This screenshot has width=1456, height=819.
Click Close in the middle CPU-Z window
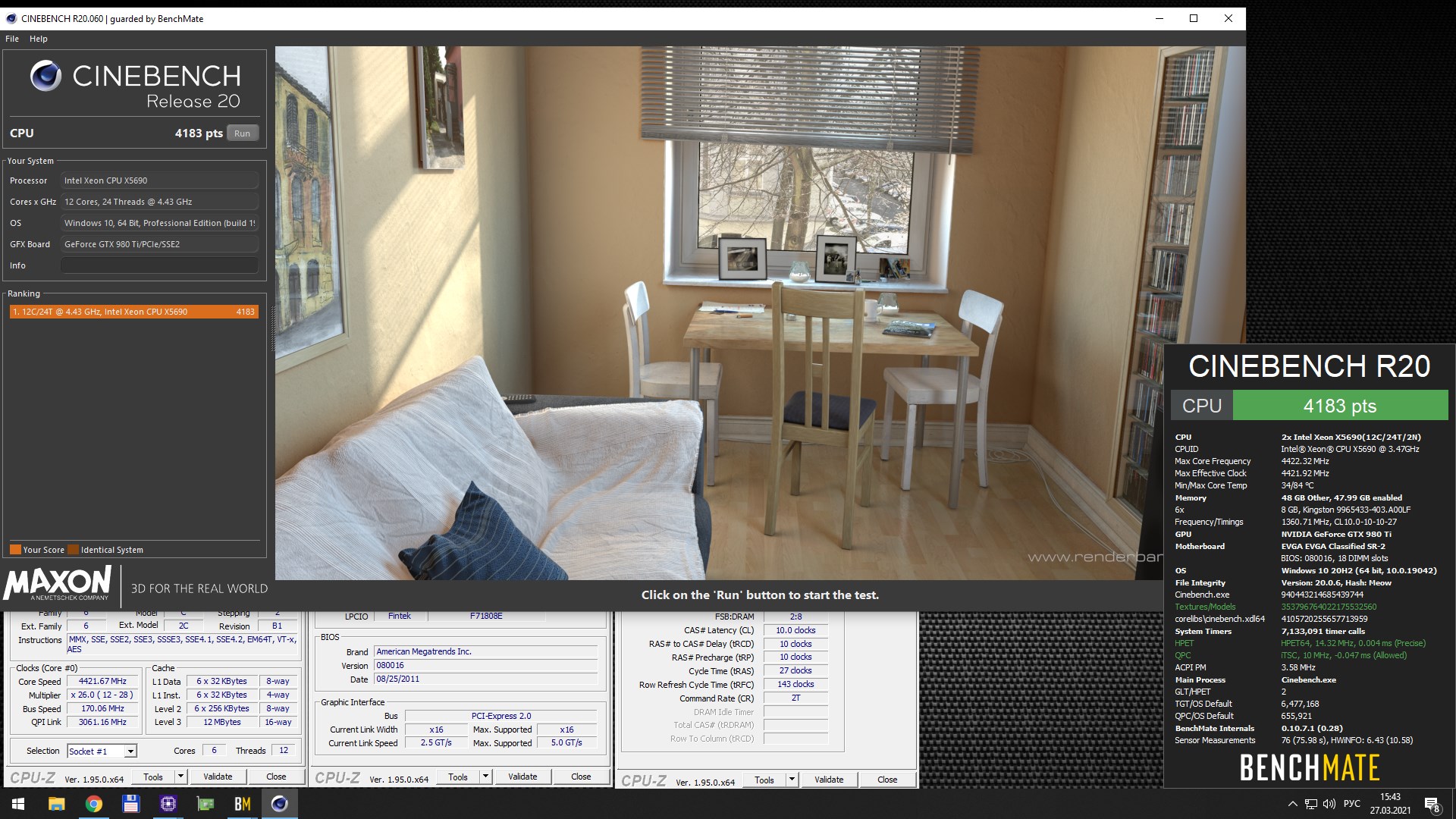pyautogui.click(x=581, y=777)
